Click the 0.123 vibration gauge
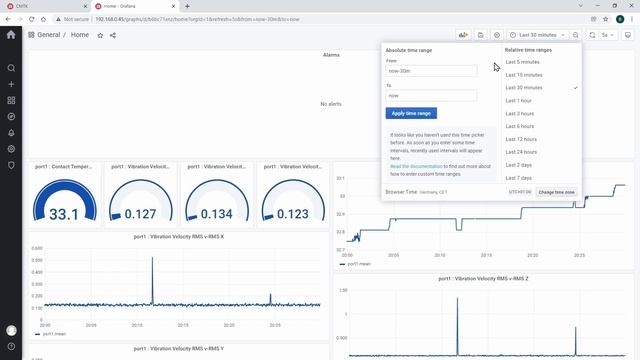Image resolution: width=640 pixels, height=360 pixels. coord(293,200)
